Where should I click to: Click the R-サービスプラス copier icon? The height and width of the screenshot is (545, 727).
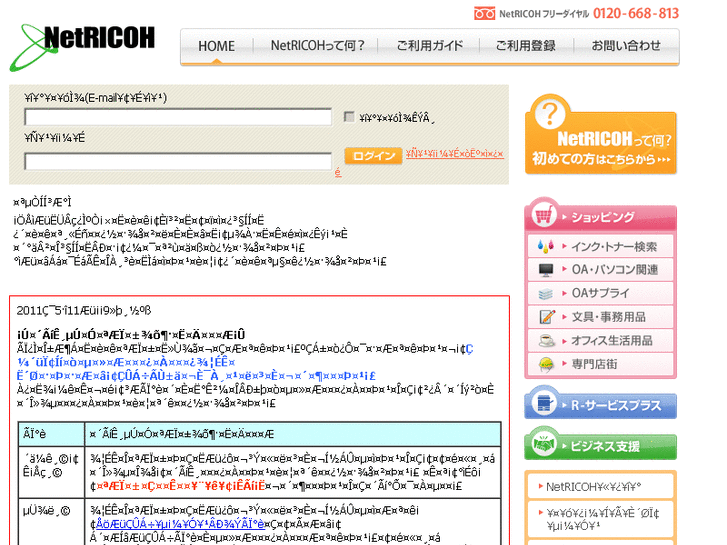(544, 403)
